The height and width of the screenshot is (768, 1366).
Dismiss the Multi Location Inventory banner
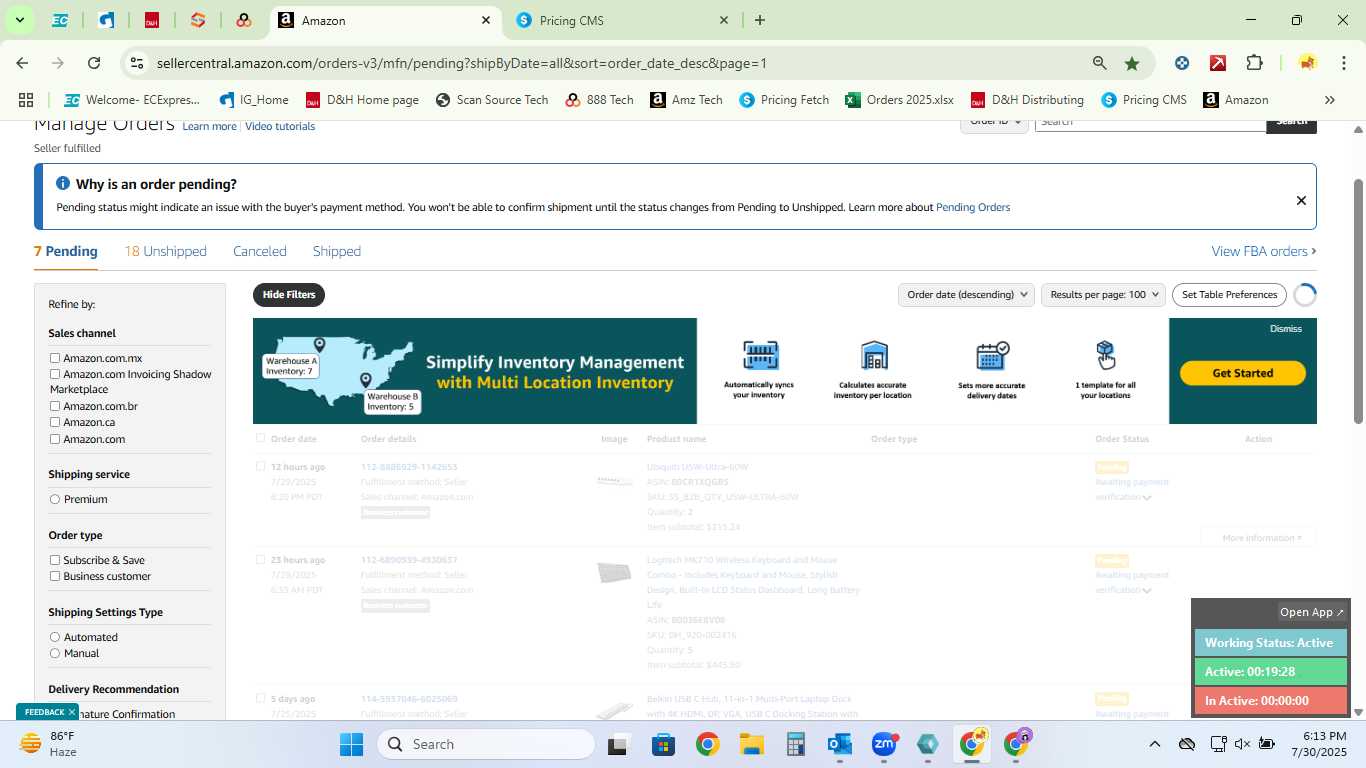pyautogui.click(x=1286, y=329)
